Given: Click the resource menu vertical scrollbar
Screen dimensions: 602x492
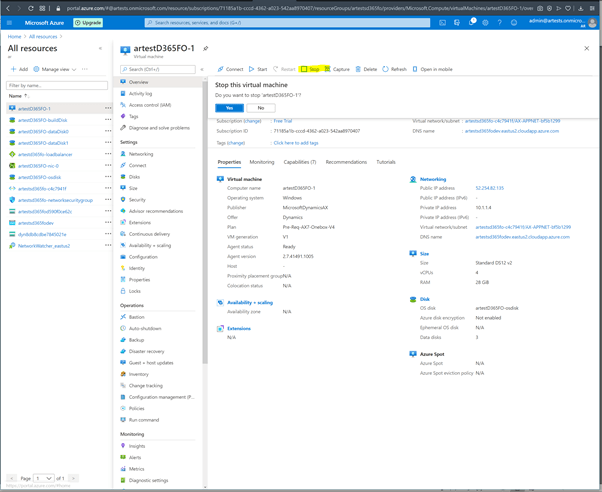Looking at the screenshot, I should [x=205, y=221].
